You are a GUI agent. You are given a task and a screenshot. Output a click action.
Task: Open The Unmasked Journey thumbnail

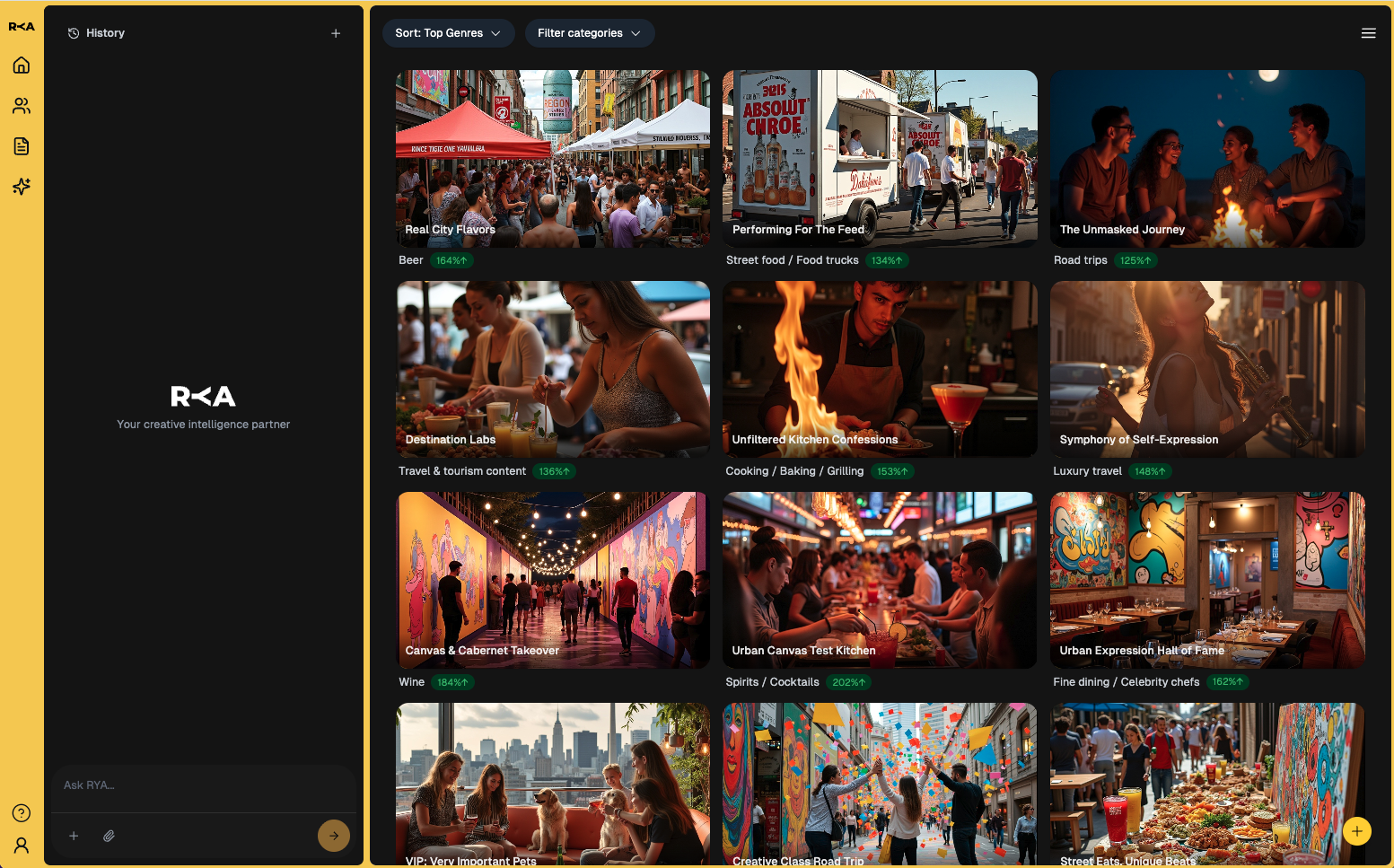click(1207, 159)
